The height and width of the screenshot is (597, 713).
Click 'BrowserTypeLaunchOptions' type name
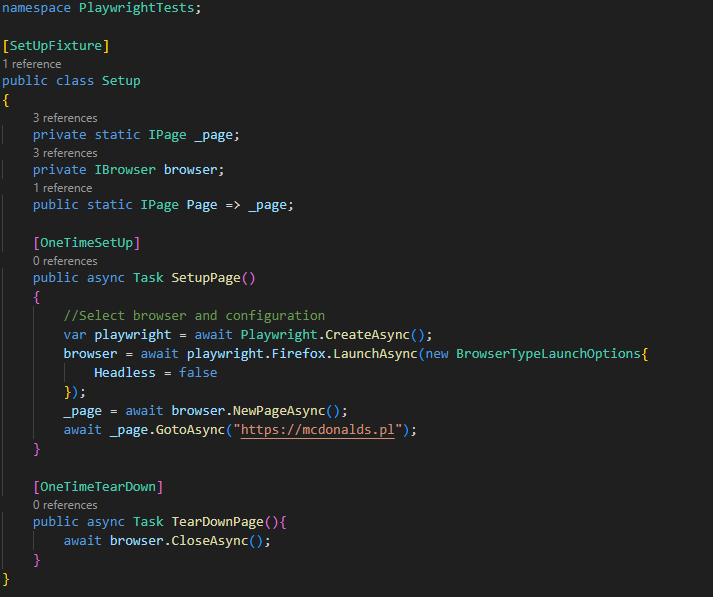pos(548,354)
